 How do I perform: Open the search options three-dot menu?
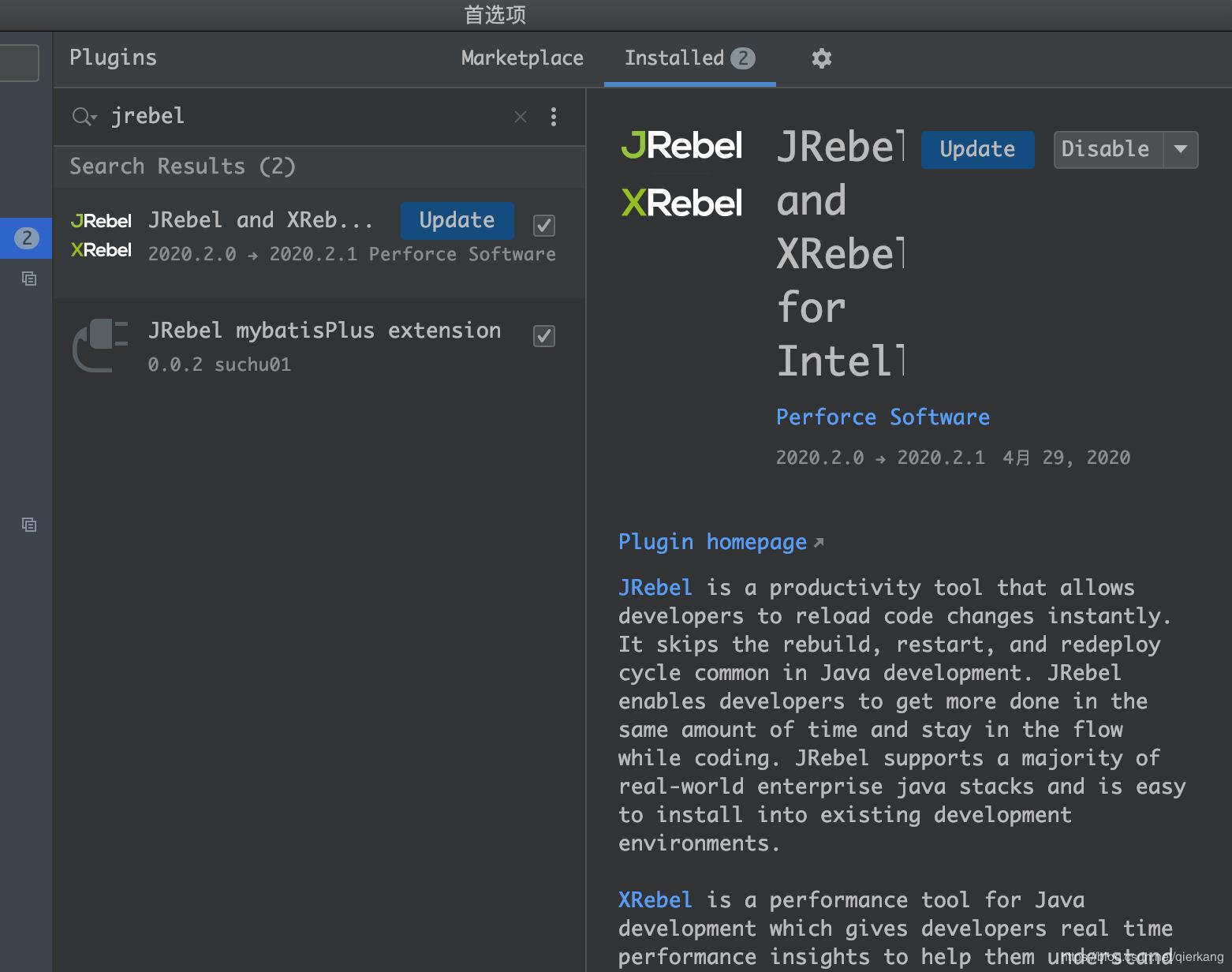pyautogui.click(x=554, y=117)
